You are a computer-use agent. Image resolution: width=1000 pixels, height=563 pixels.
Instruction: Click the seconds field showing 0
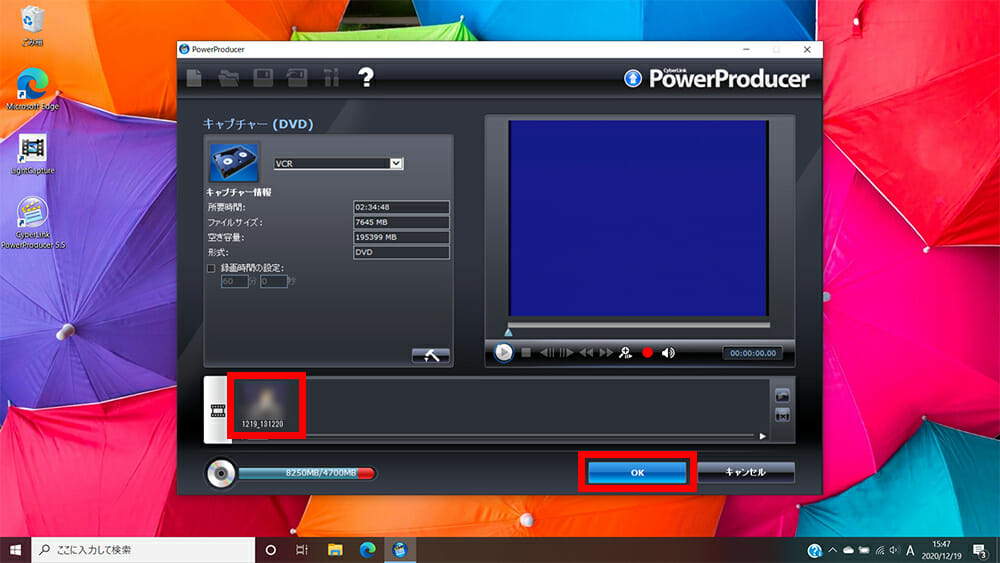(x=274, y=281)
